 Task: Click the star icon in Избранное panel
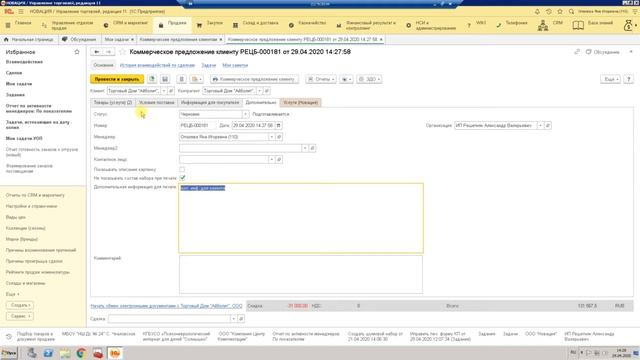pos(77,52)
